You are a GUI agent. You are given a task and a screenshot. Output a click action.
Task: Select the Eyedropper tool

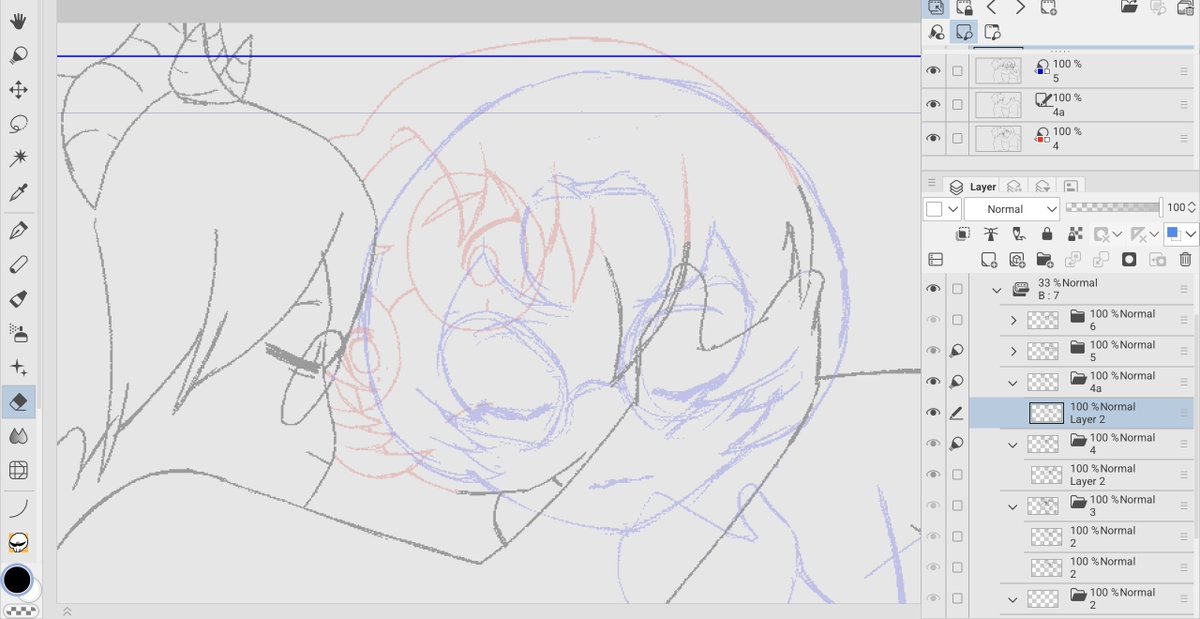pos(18,193)
